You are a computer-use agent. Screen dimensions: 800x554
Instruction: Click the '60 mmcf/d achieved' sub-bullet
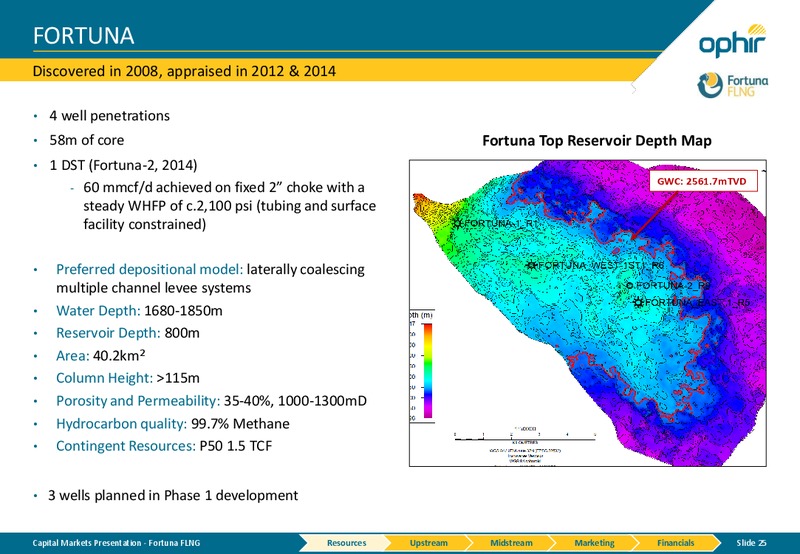point(230,206)
